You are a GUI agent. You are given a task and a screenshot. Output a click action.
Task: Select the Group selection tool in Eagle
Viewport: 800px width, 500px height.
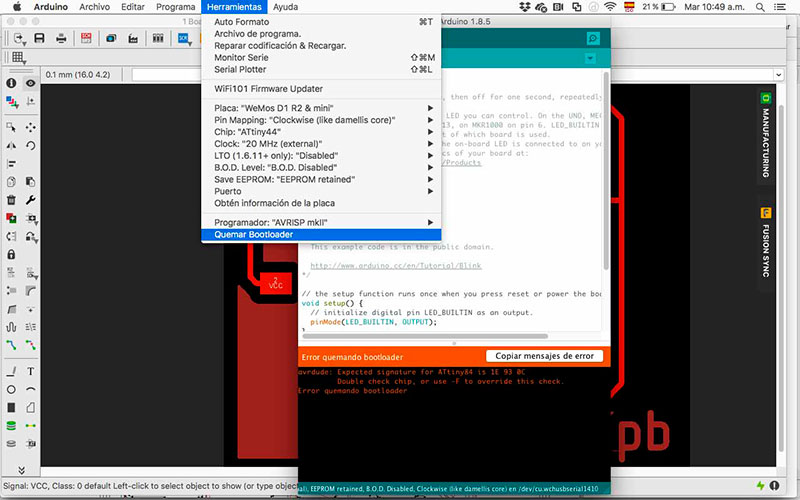point(11,127)
